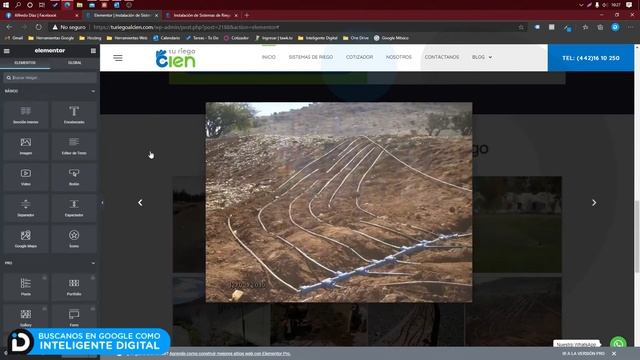The image size is (640, 360).
Task: Expand the BLOG dropdown menu
Action: click(482, 57)
